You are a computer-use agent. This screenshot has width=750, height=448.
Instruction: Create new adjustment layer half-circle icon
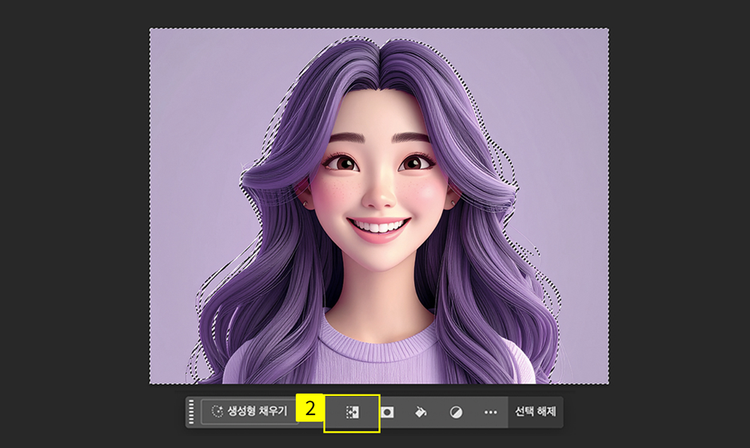click(x=456, y=412)
